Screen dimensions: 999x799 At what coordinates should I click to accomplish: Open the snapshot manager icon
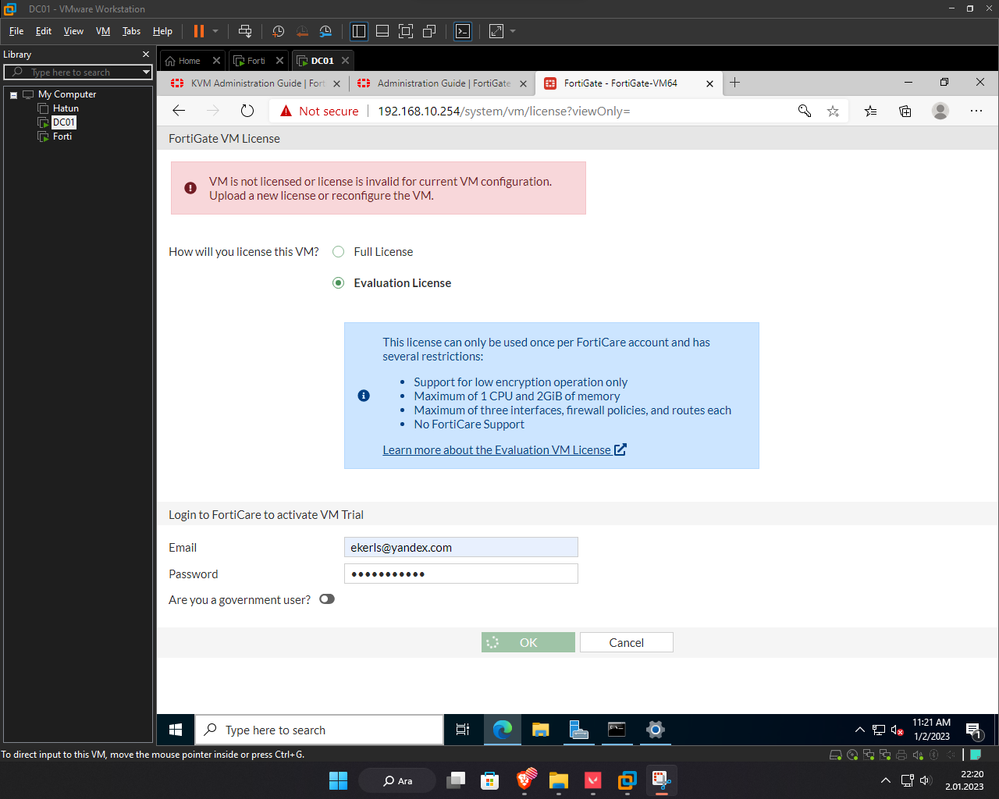[x=320, y=31]
